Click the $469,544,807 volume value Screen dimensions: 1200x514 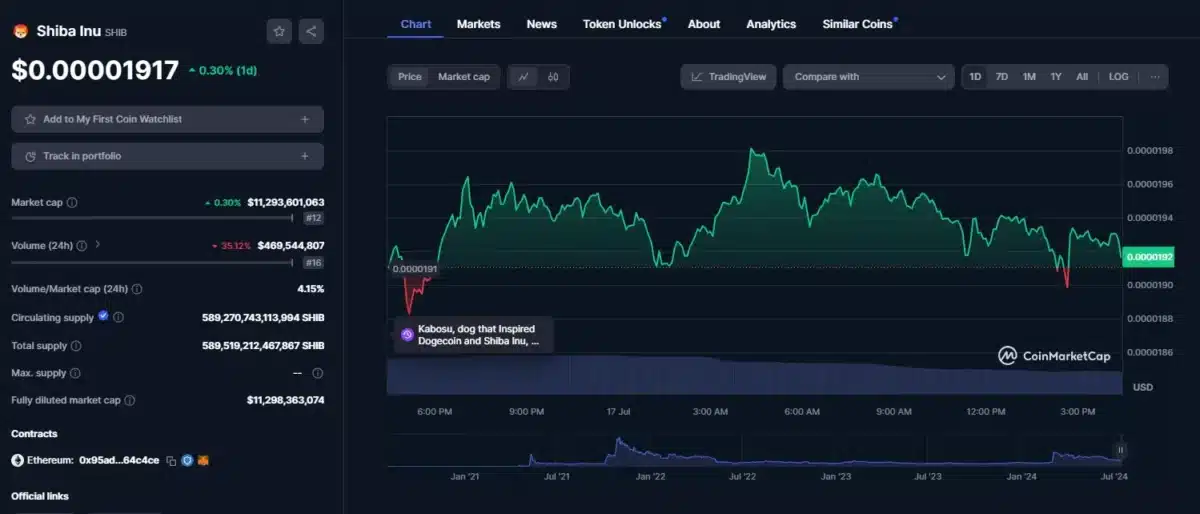pyautogui.click(x=291, y=245)
